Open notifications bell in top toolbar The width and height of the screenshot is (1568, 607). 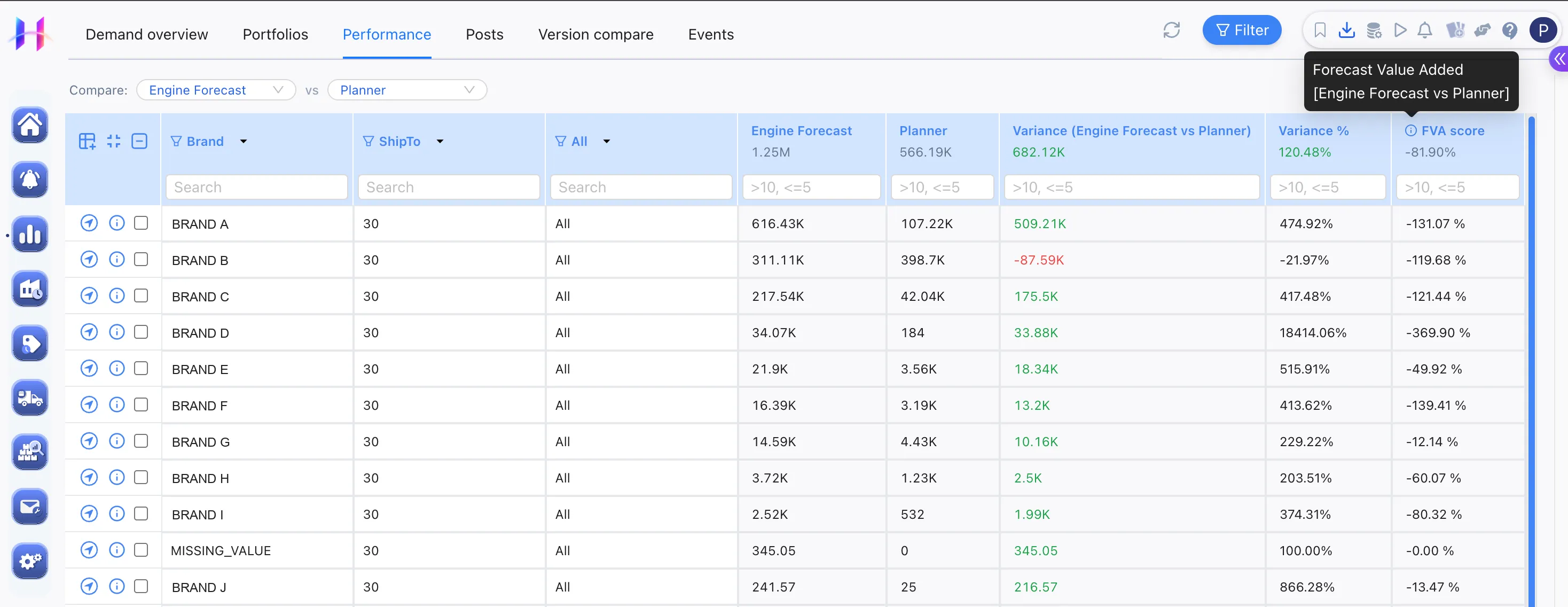(1425, 30)
